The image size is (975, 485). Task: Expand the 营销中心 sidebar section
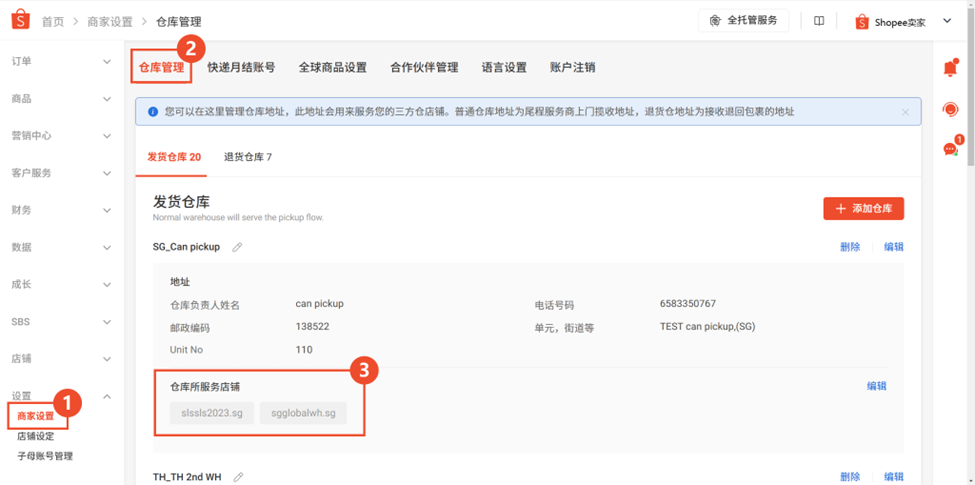click(60, 136)
